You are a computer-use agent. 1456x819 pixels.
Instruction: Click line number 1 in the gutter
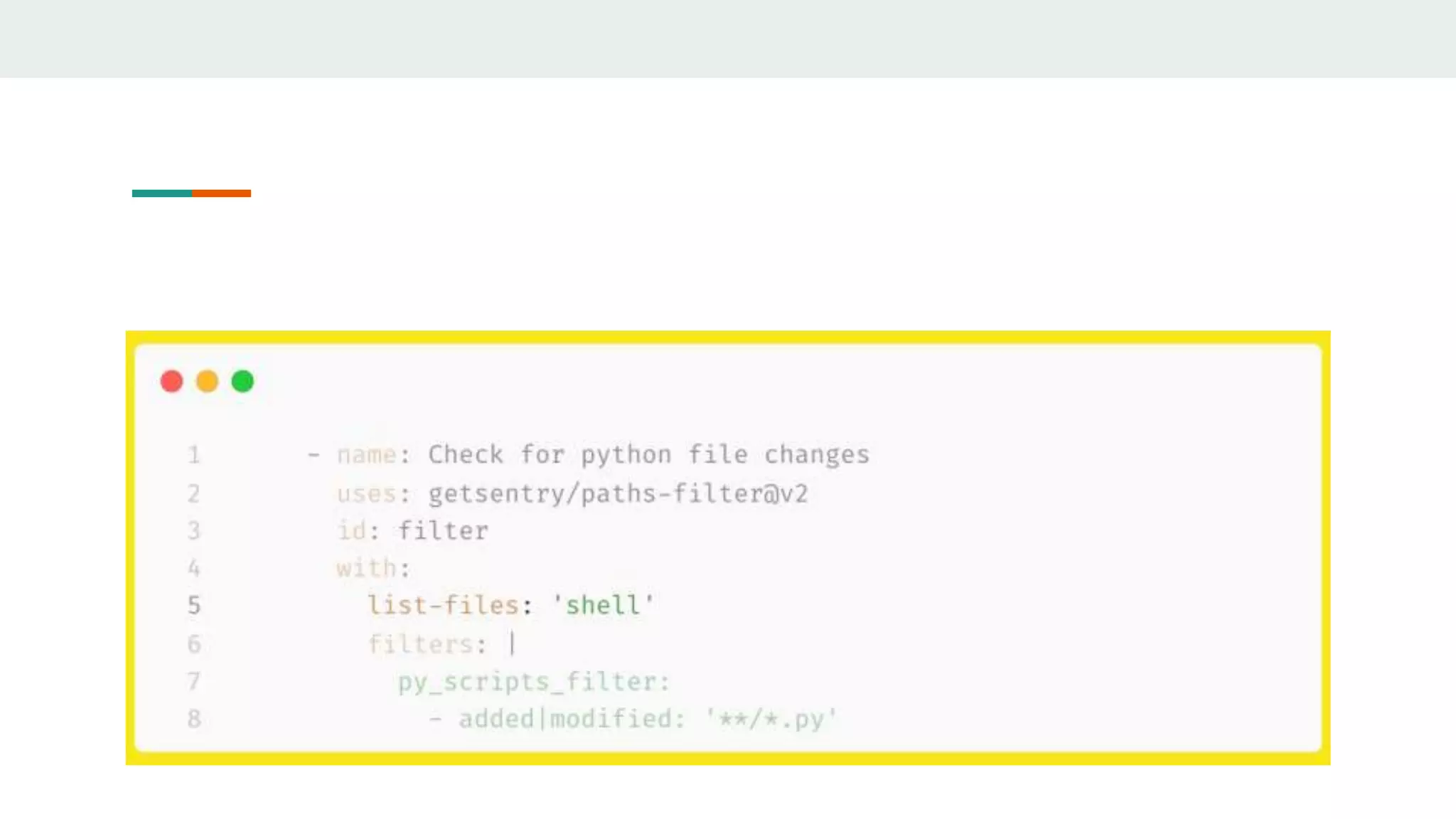194,455
